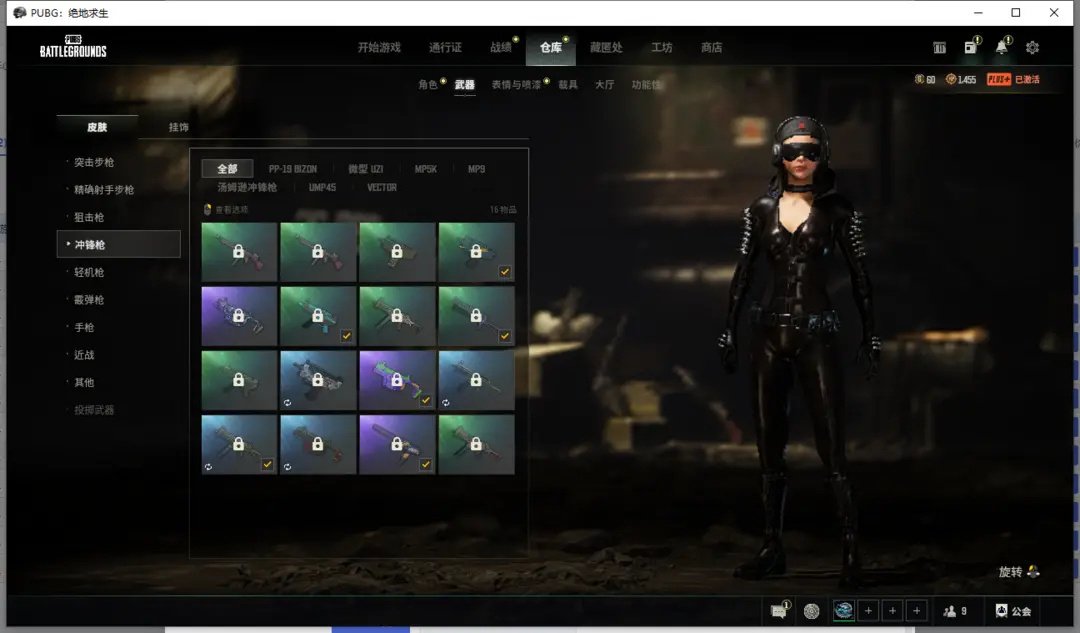Image resolution: width=1080 pixels, height=633 pixels.
Task: Open the 商店 tab
Action: [x=712, y=48]
